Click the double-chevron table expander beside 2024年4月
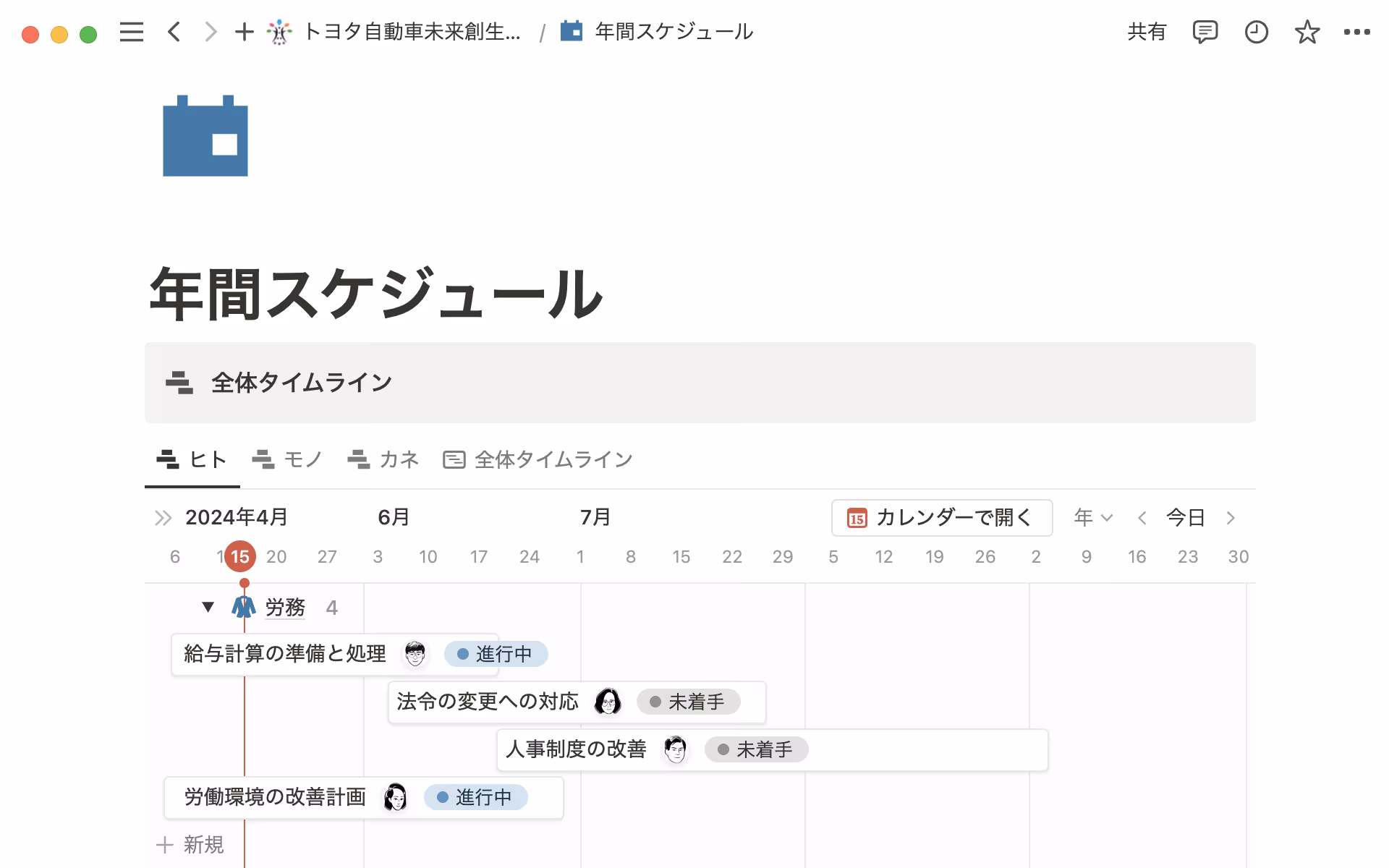 (163, 518)
